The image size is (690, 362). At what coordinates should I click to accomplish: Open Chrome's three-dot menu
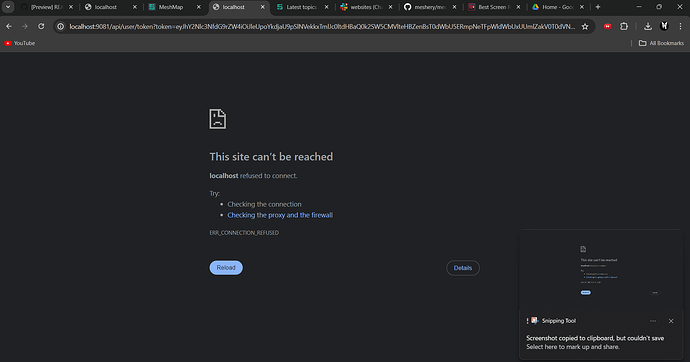click(680, 26)
